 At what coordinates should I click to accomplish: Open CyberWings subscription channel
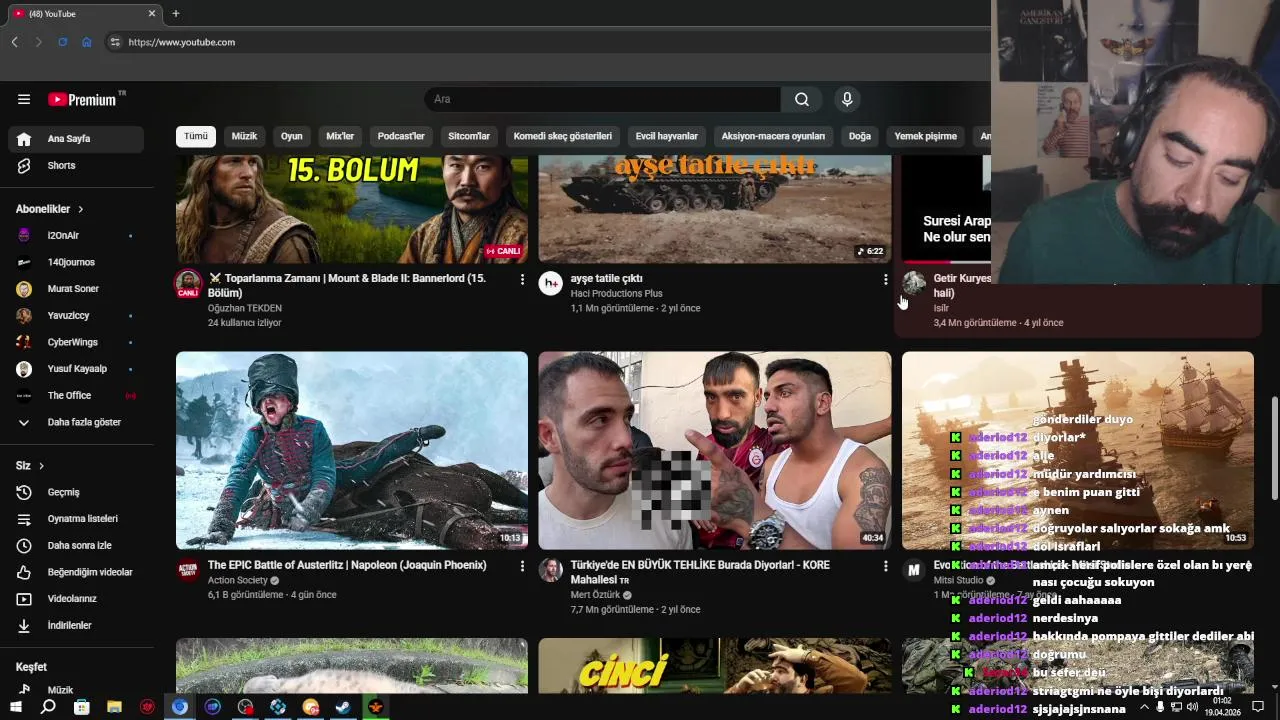(x=76, y=342)
